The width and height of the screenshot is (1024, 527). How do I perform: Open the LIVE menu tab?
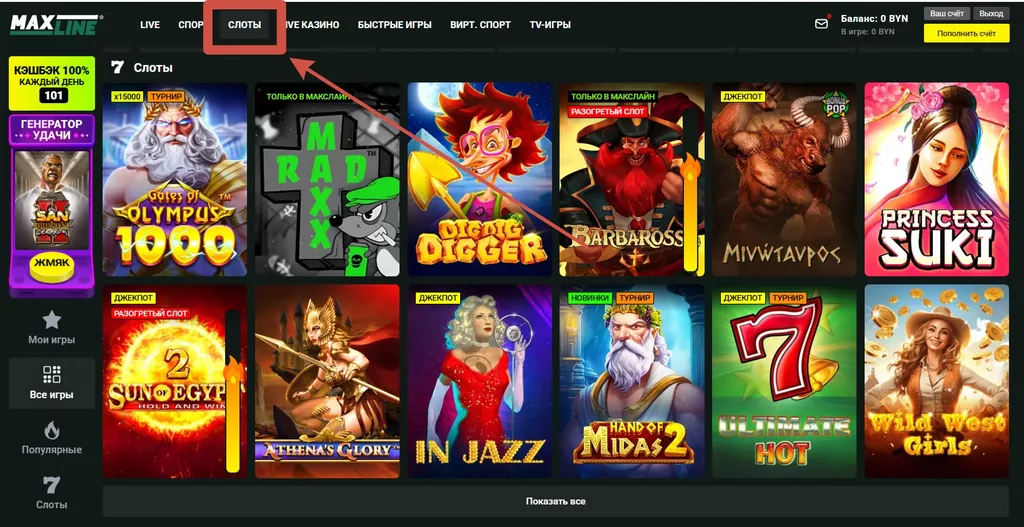coord(150,25)
